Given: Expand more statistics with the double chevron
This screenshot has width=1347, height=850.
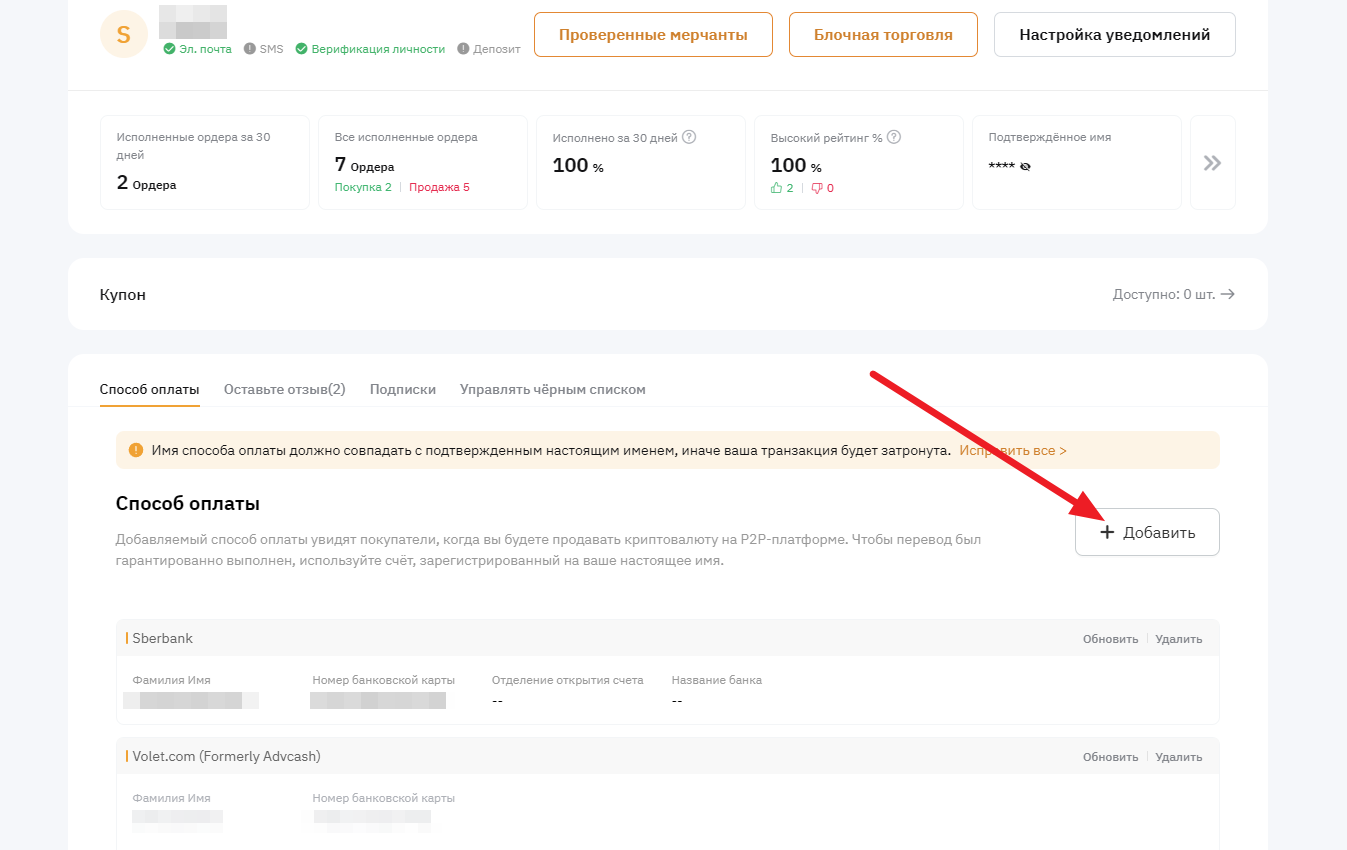Looking at the screenshot, I should pyautogui.click(x=1212, y=163).
